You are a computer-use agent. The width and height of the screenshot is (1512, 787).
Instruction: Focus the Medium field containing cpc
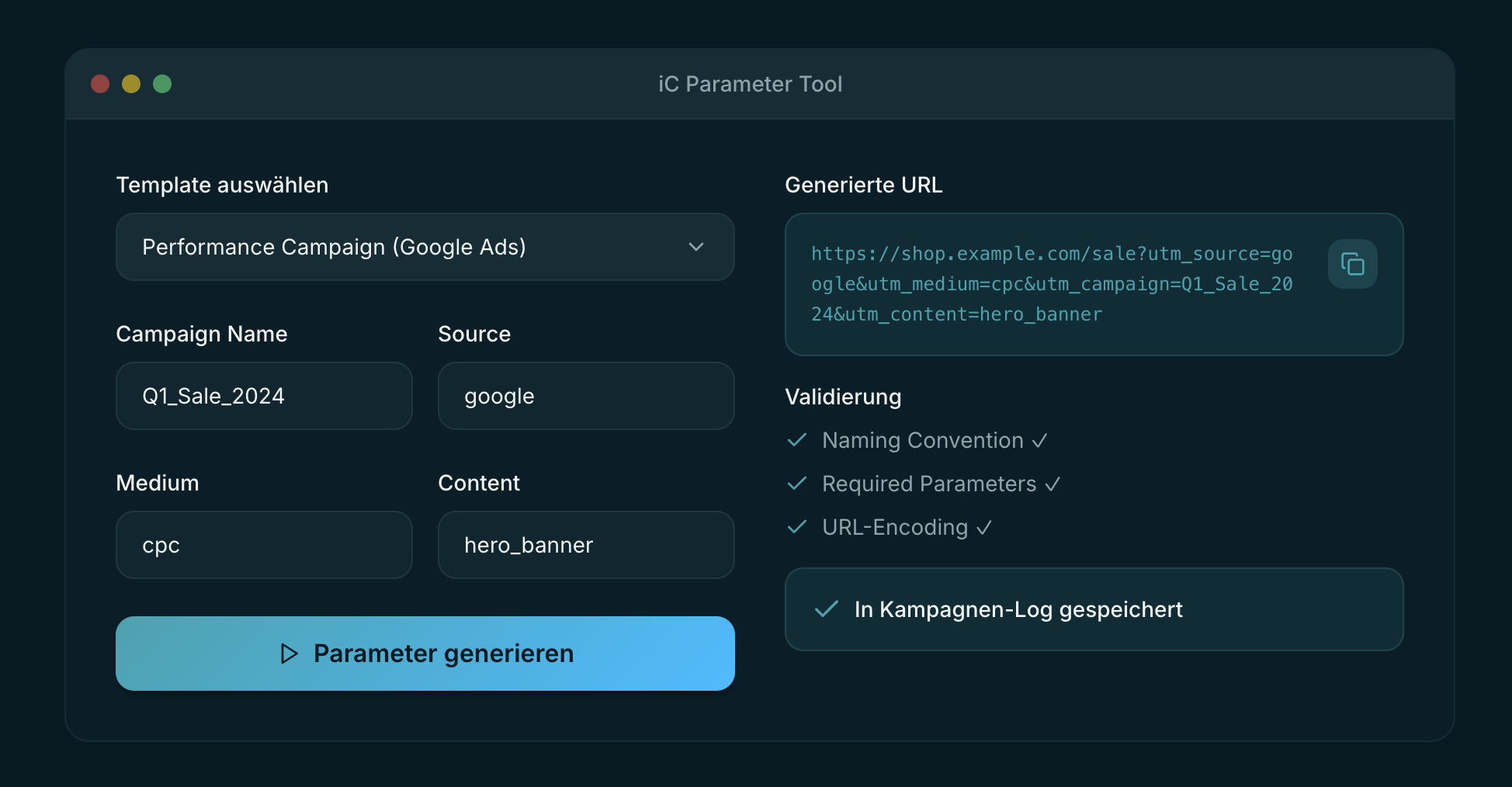(x=264, y=545)
